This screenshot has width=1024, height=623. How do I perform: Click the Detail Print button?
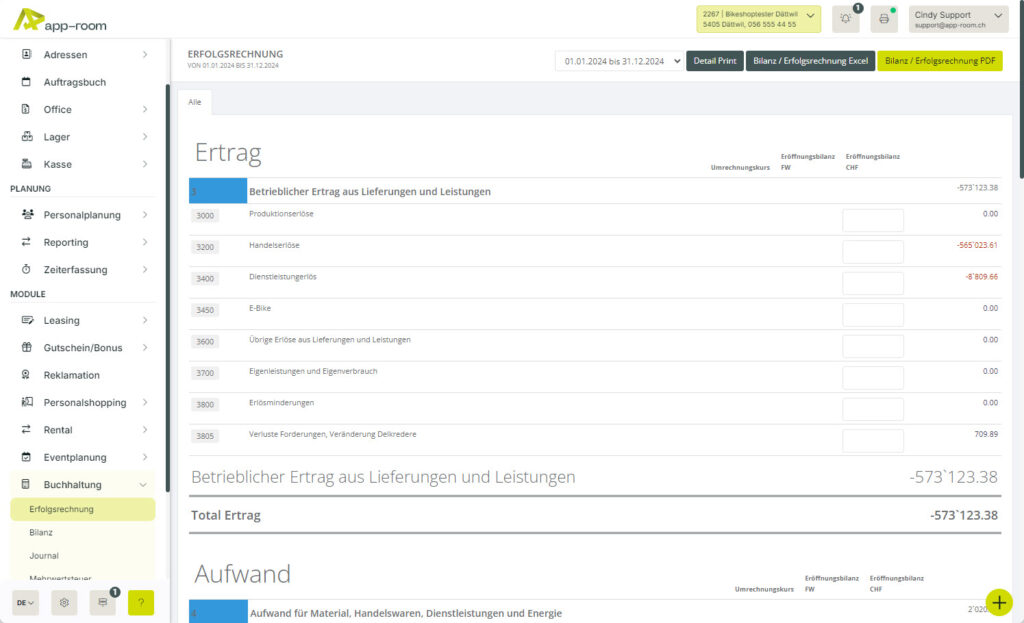click(x=715, y=60)
